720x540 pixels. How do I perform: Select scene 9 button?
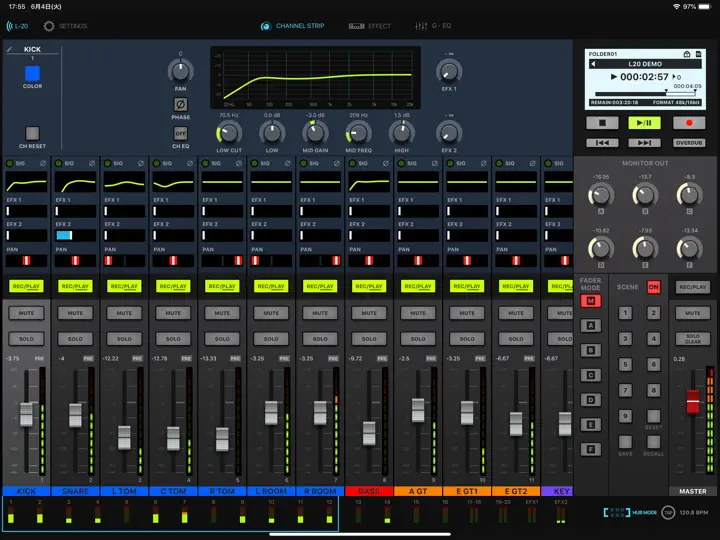[x=625, y=416]
